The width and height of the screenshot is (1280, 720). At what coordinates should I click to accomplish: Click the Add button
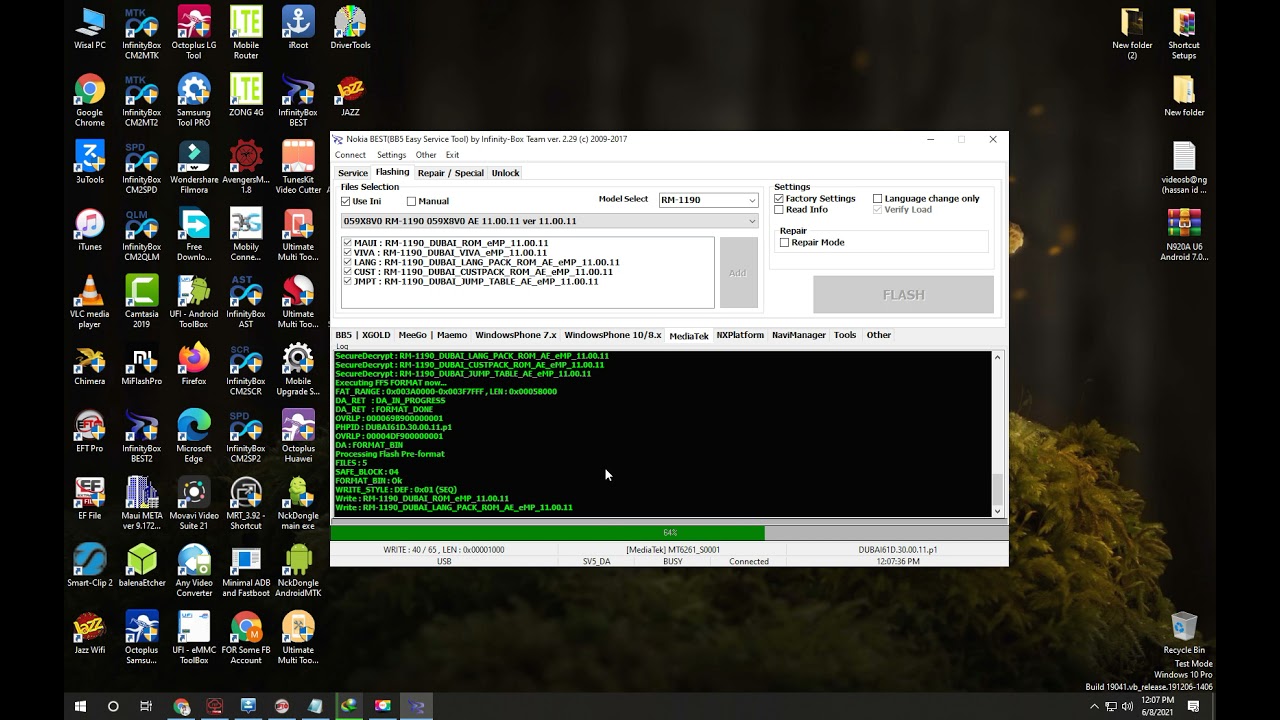pyautogui.click(x=738, y=272)
